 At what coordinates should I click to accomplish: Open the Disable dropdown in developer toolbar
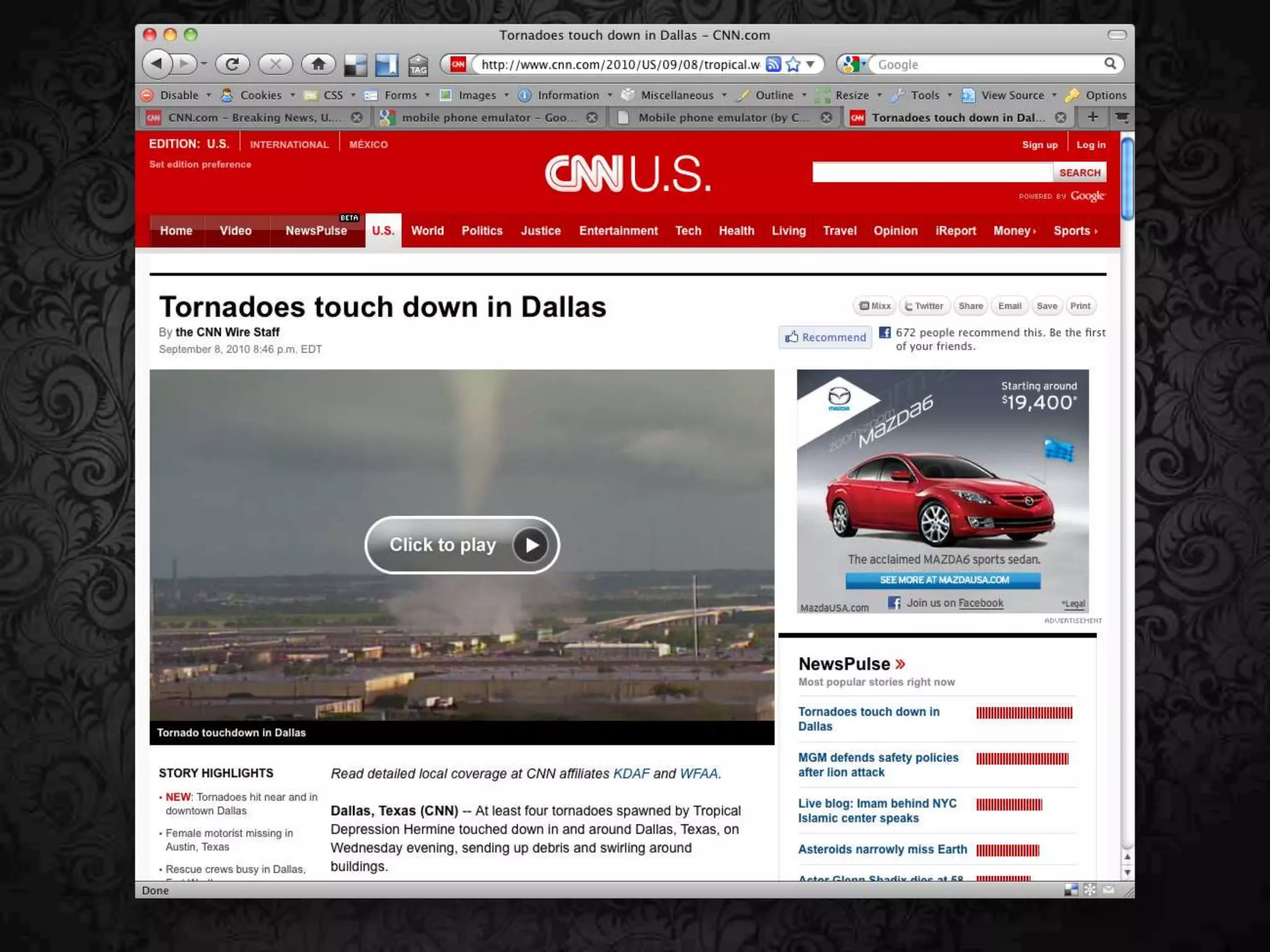(x=179, y=95)
